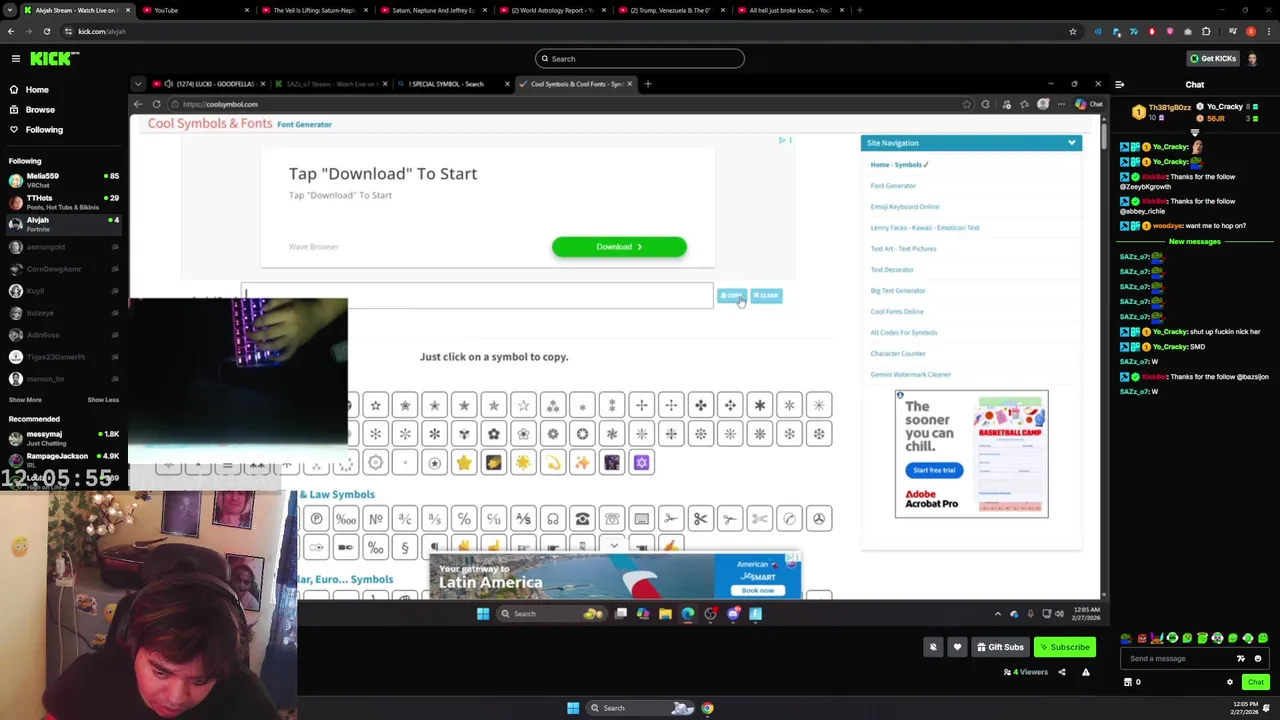The image size is (1280, 720).
Task: Copy the purple six-pointed star emoji
Action: click(x=641, y=463)
